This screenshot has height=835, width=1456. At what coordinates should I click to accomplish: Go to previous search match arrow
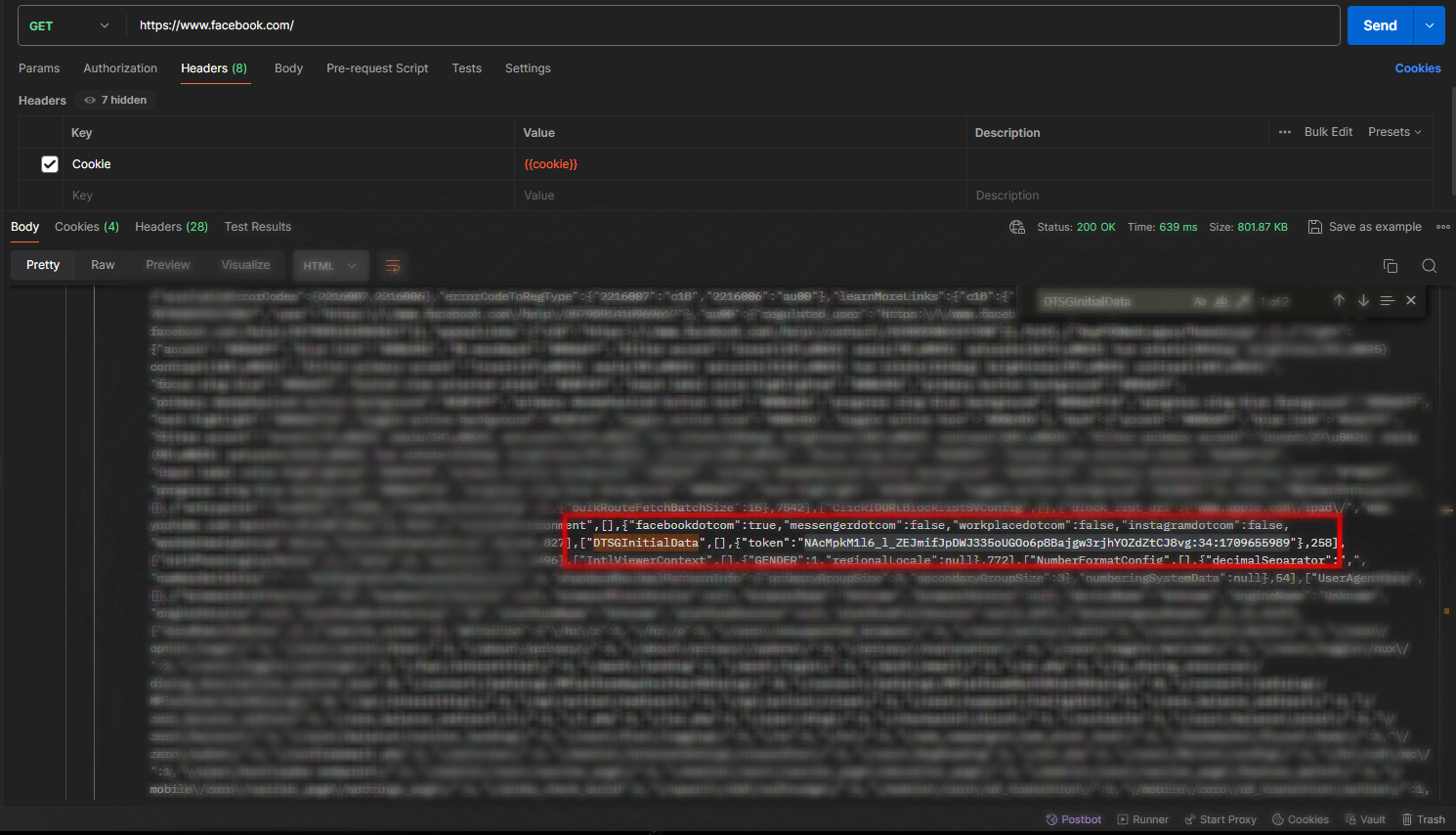point(1339,300)
